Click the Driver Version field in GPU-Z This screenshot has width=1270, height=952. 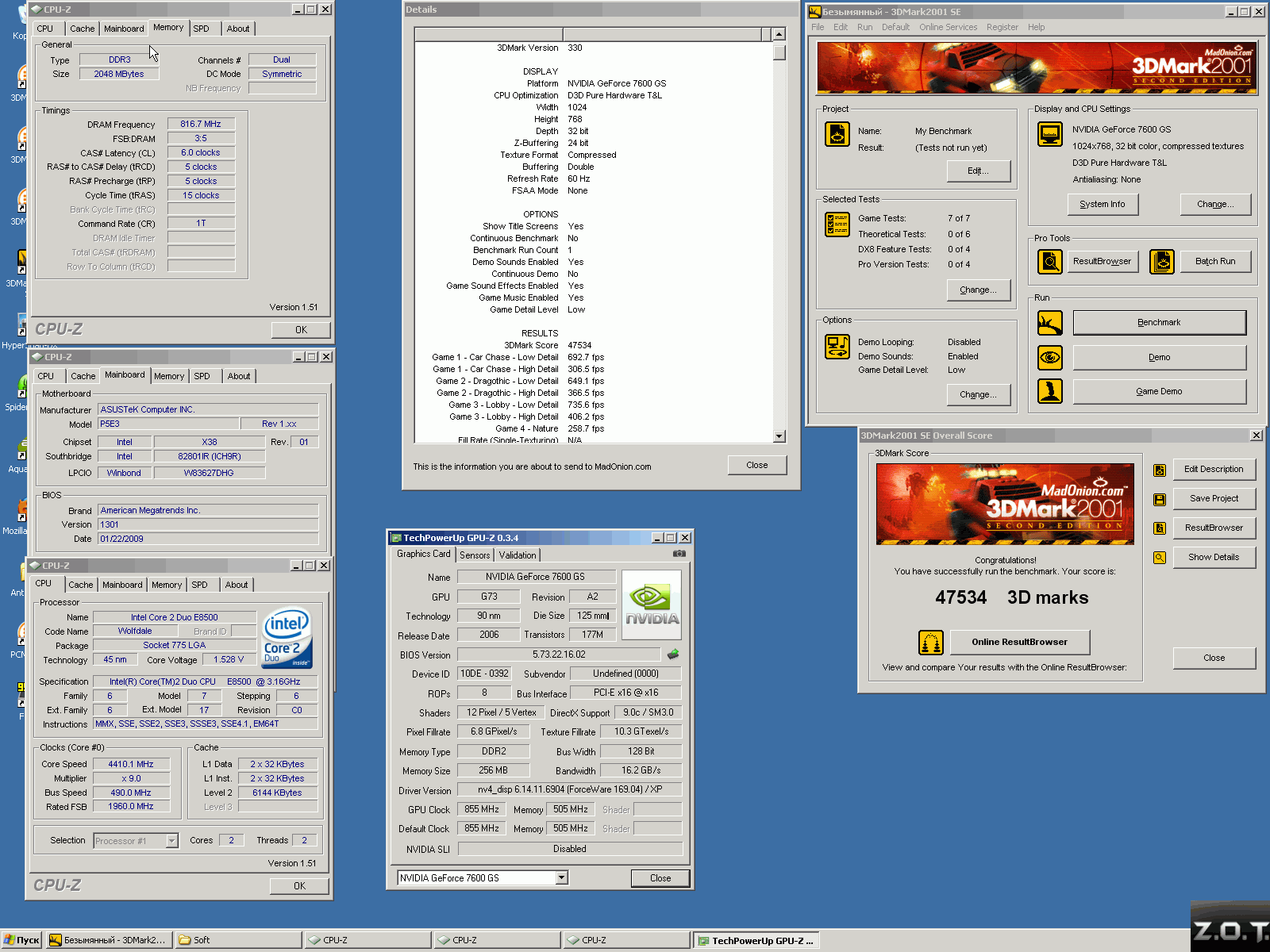569,789
